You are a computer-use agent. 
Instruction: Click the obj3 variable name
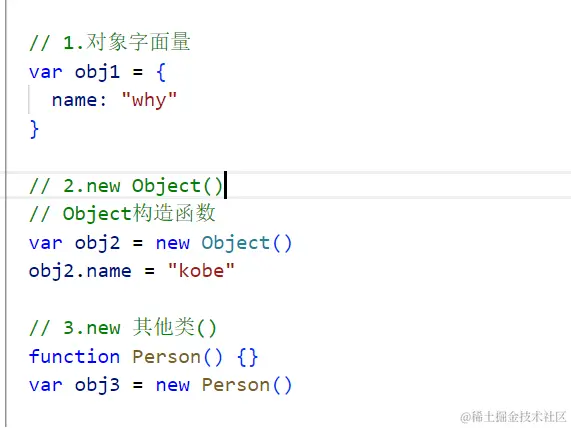tap(97, 385)
